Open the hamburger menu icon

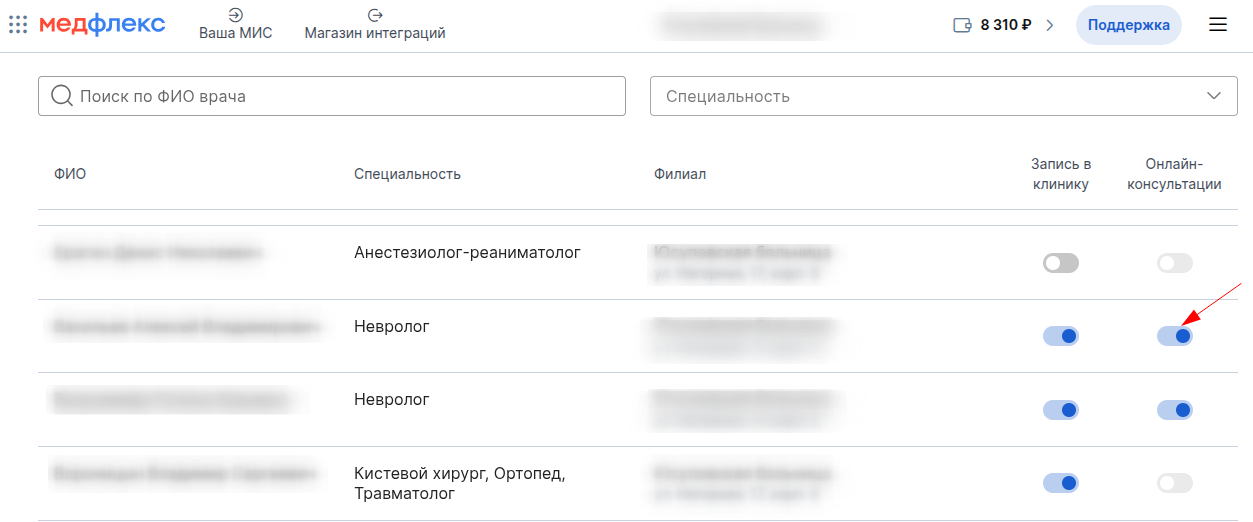click(1218, 25)
